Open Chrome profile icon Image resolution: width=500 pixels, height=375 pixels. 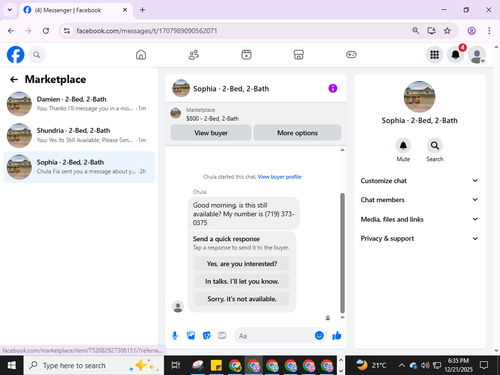click(471, 31)
